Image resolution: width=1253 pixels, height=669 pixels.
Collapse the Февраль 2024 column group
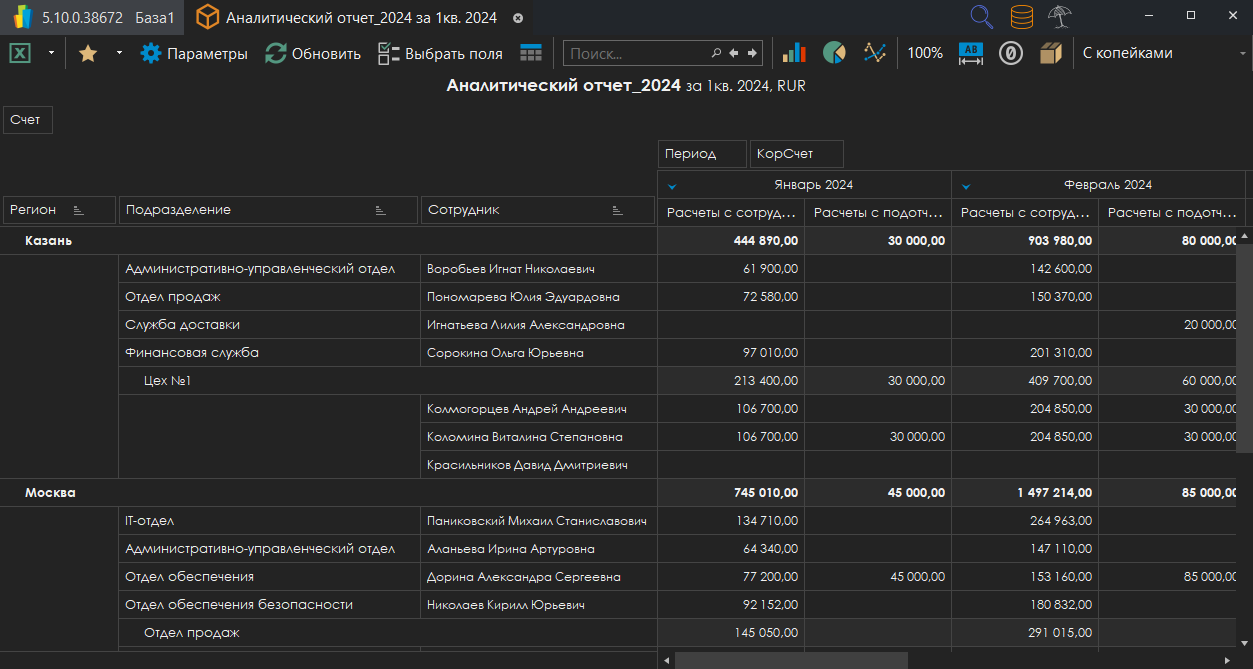[966, 185]
